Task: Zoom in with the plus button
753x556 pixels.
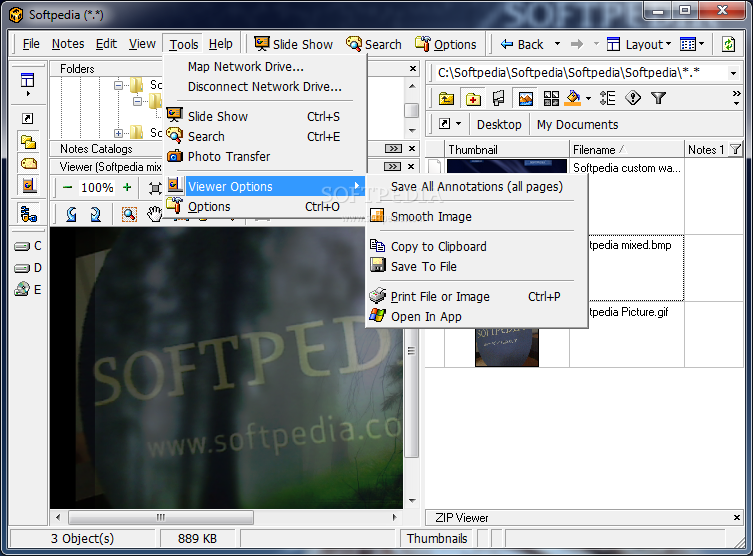Action: pos(127,187)
